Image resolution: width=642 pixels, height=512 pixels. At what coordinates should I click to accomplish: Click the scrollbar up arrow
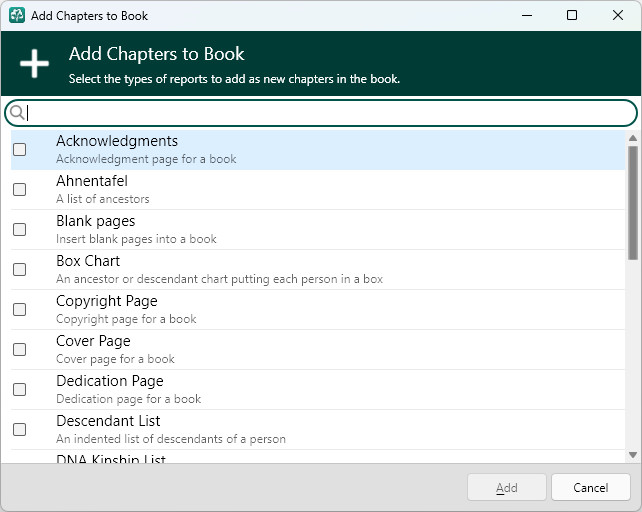(633, 138)
